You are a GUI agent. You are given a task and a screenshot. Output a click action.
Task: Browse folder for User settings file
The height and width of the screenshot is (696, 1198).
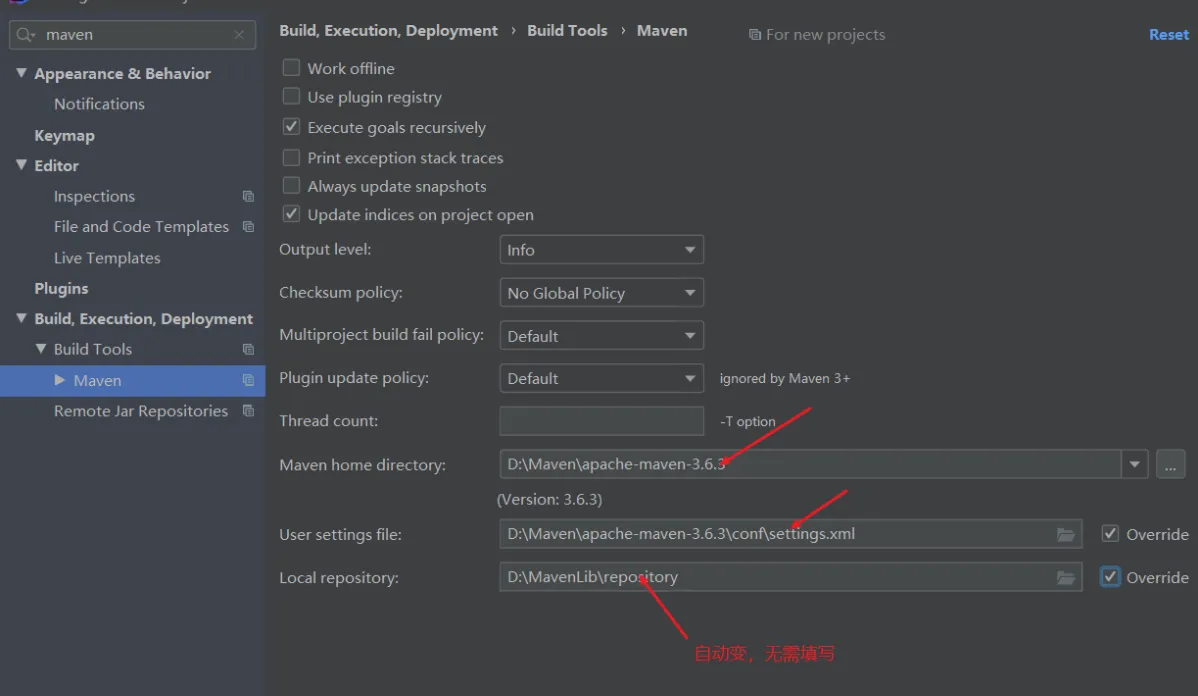coord(1066,534)
